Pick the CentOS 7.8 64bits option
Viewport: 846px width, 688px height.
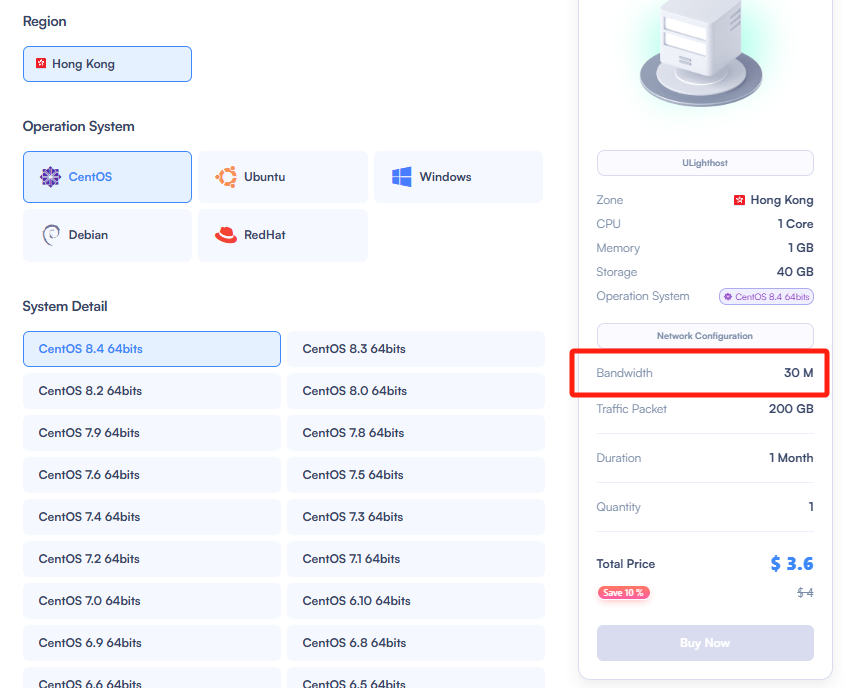click(x=415, y=433)
